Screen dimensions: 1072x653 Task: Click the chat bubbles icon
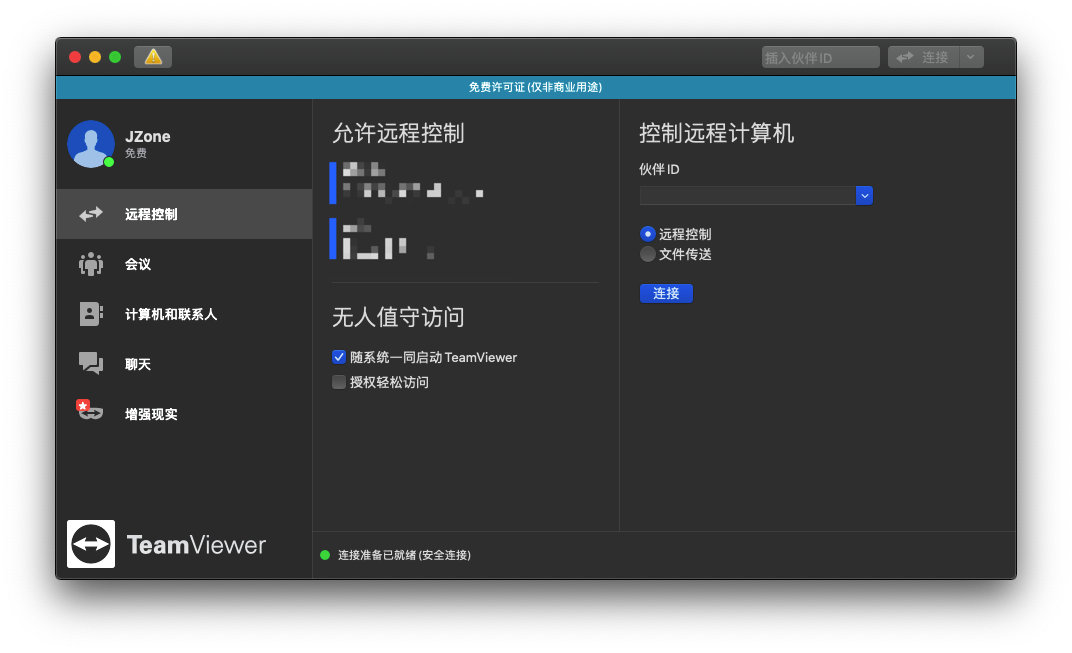[90, 363]
